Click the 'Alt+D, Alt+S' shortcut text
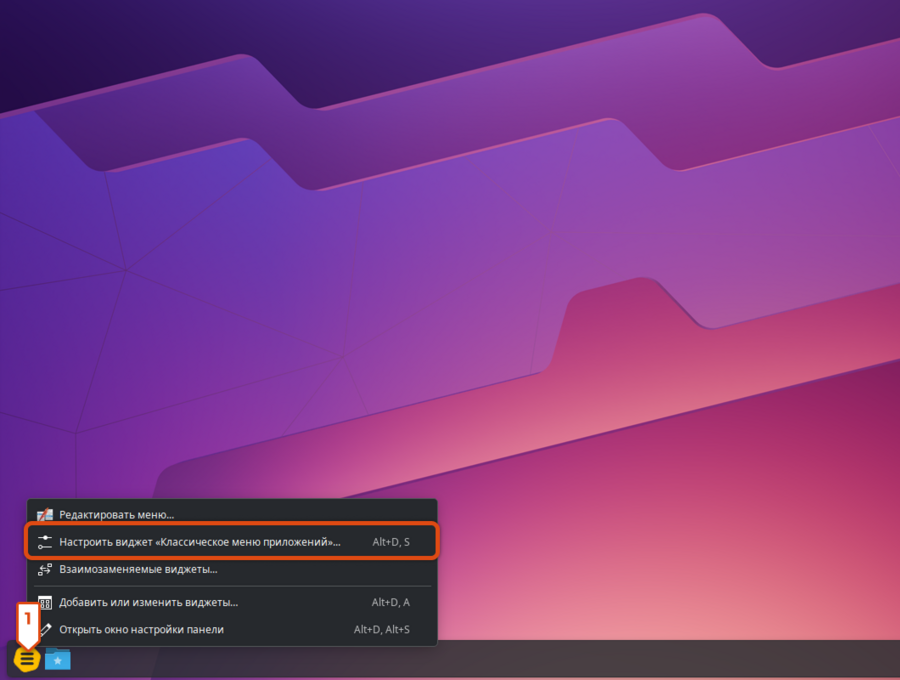This screenshot has height=680, width=900. coord(382,630)
